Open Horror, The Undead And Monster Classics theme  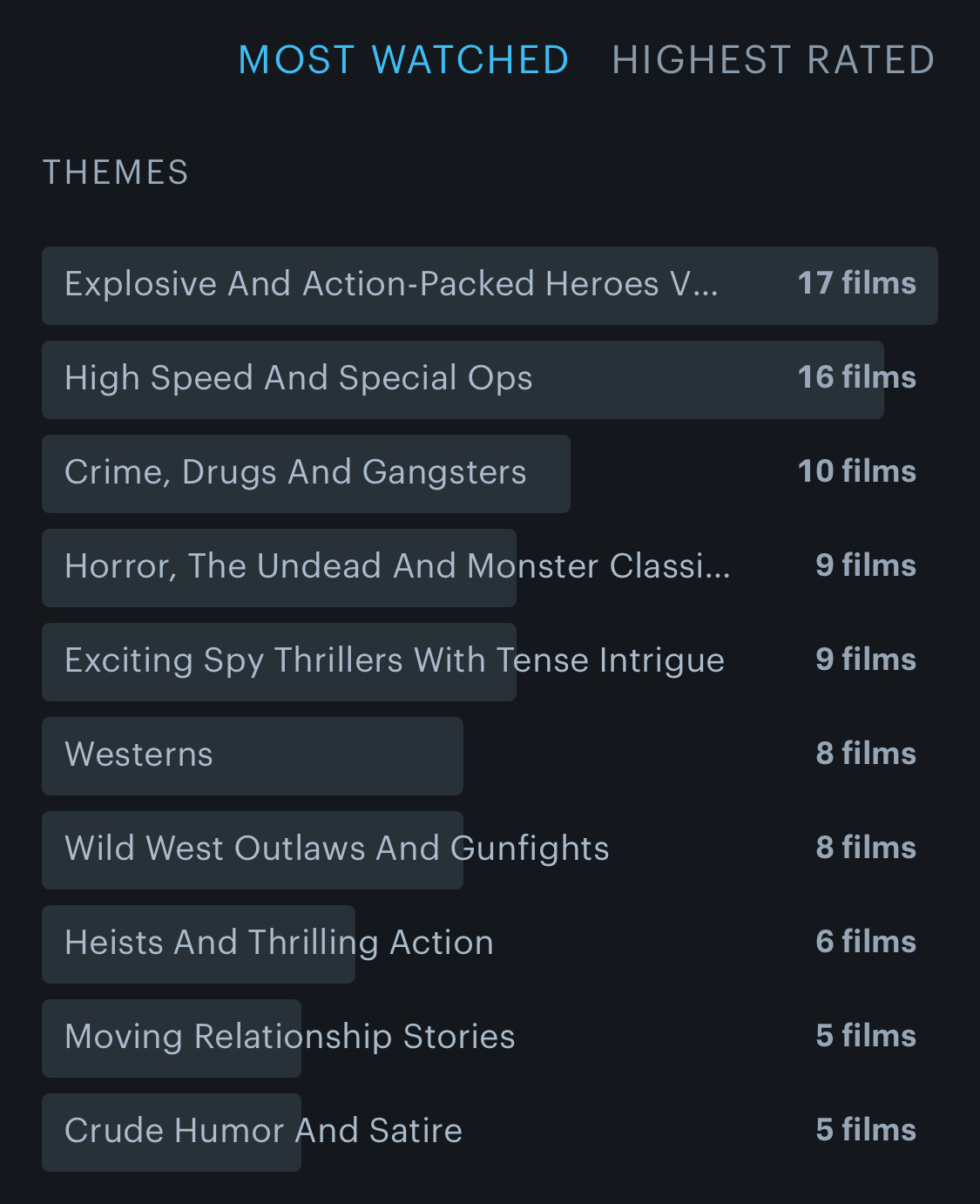coord(397,567)
